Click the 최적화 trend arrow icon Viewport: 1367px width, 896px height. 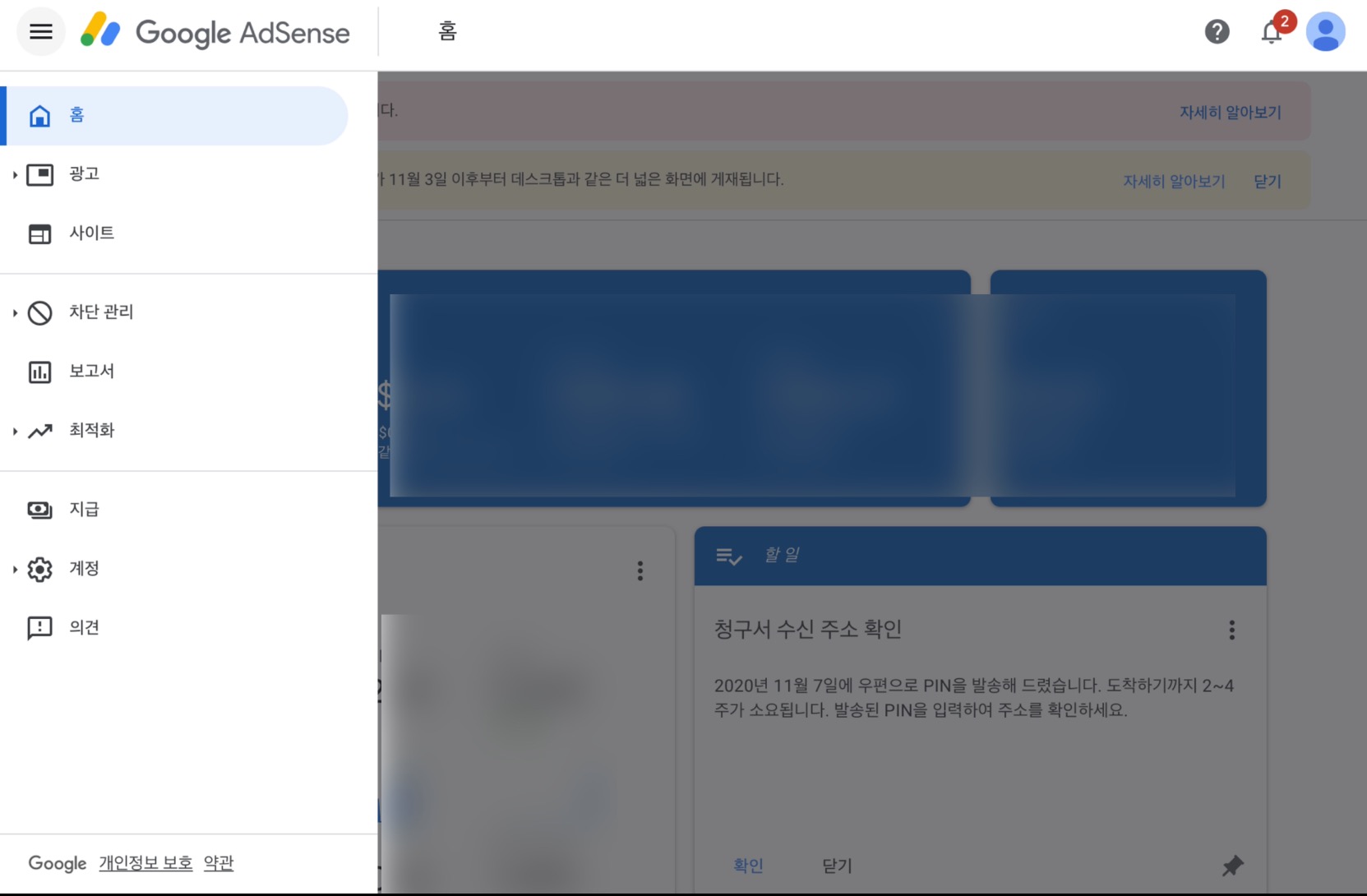39,431
